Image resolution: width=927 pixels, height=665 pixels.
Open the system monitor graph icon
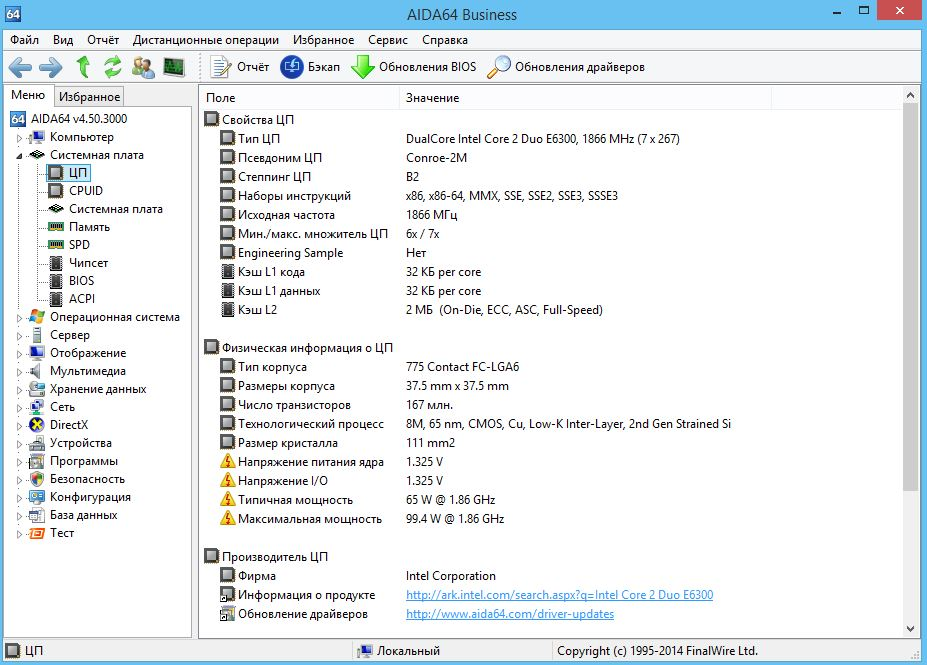[x=174, y=67]
